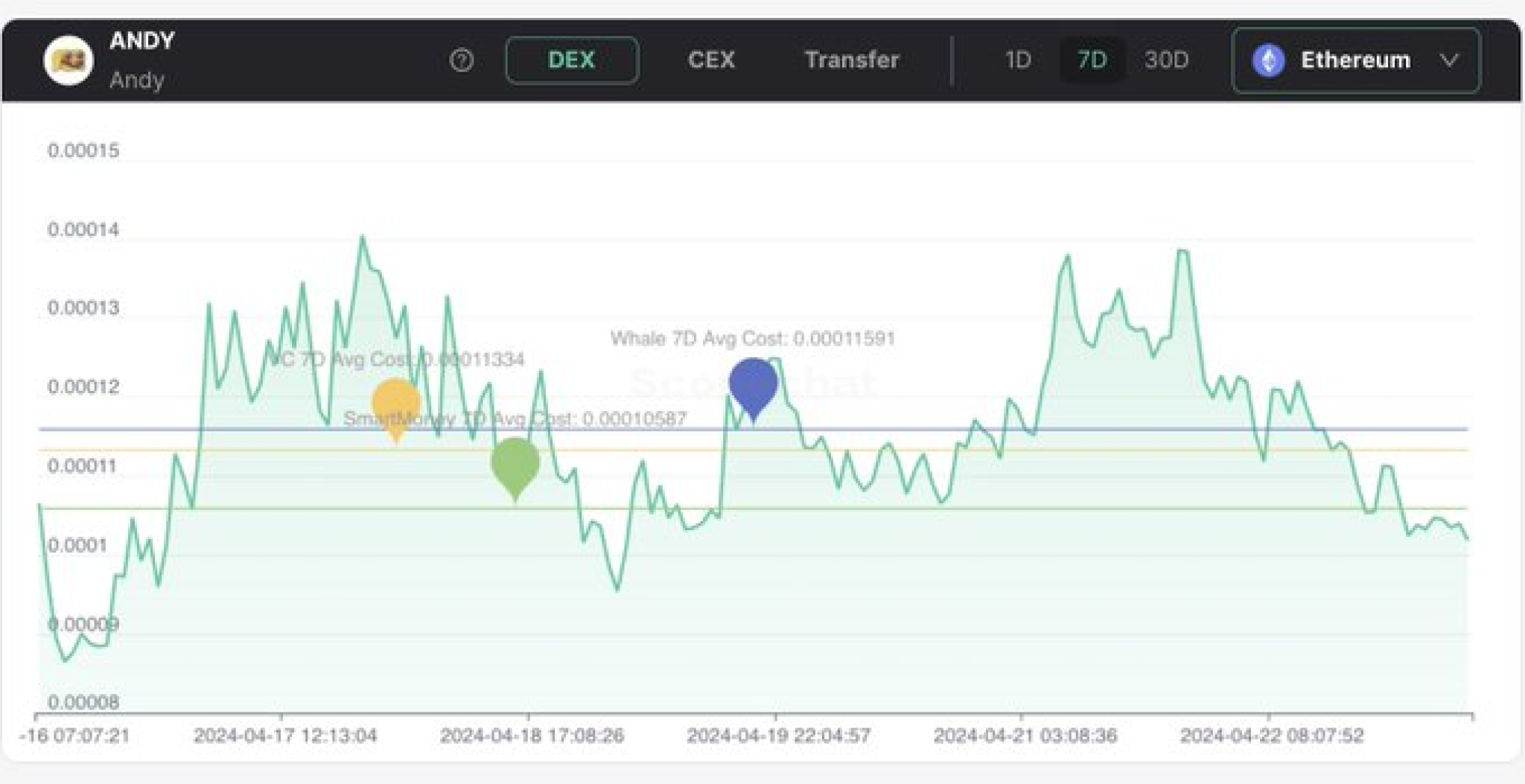This screenshot has height=784, width=1525.
Task: Select the 30D time range
Action: click(1166, 60)
